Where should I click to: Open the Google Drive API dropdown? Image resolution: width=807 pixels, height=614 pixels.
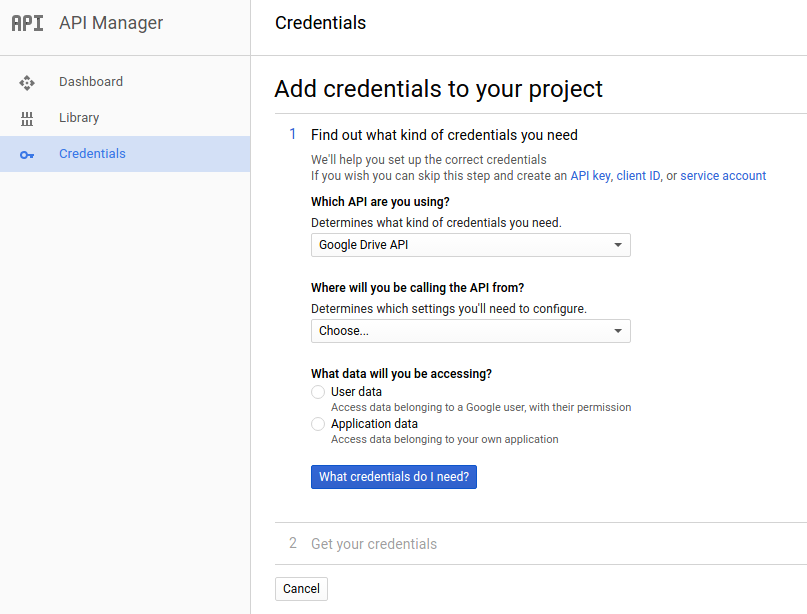(x=470, y=245)
